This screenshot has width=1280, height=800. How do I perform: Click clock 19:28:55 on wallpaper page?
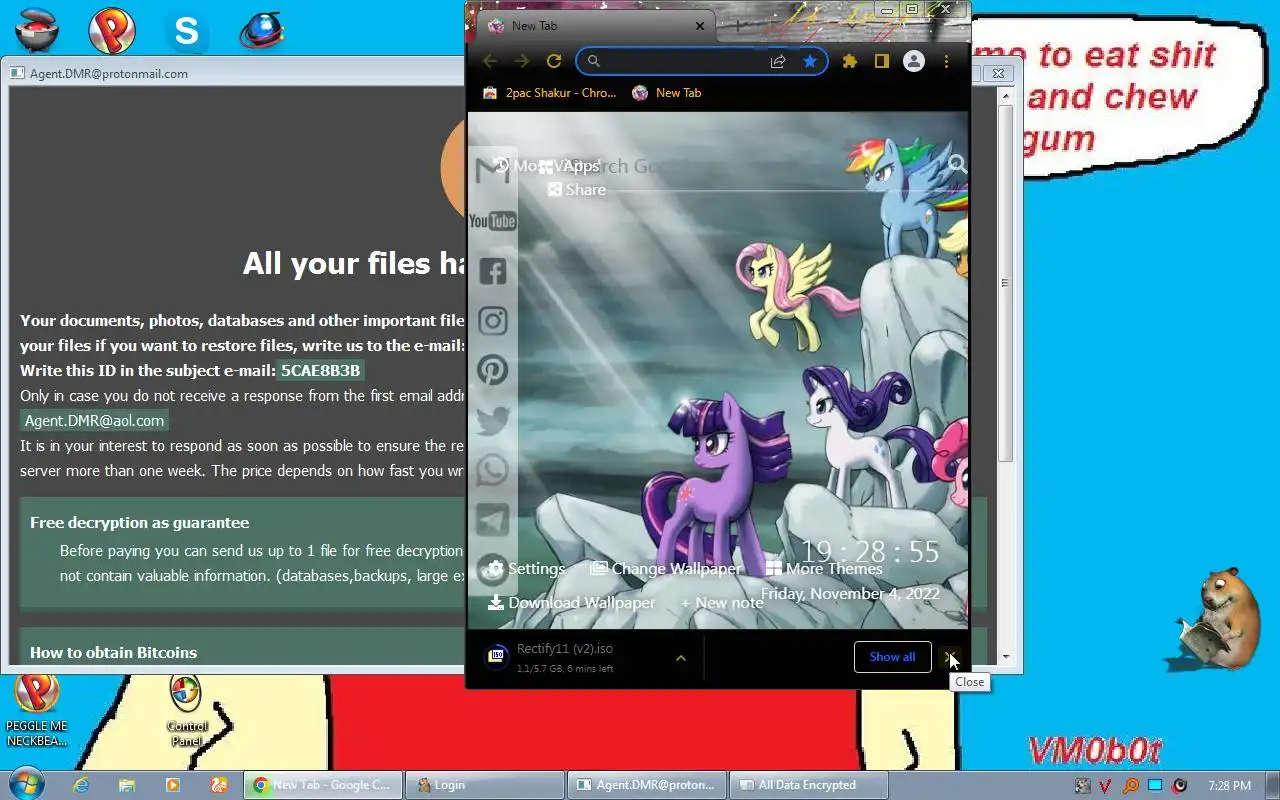pyautogui.click(x=870, y=552)
